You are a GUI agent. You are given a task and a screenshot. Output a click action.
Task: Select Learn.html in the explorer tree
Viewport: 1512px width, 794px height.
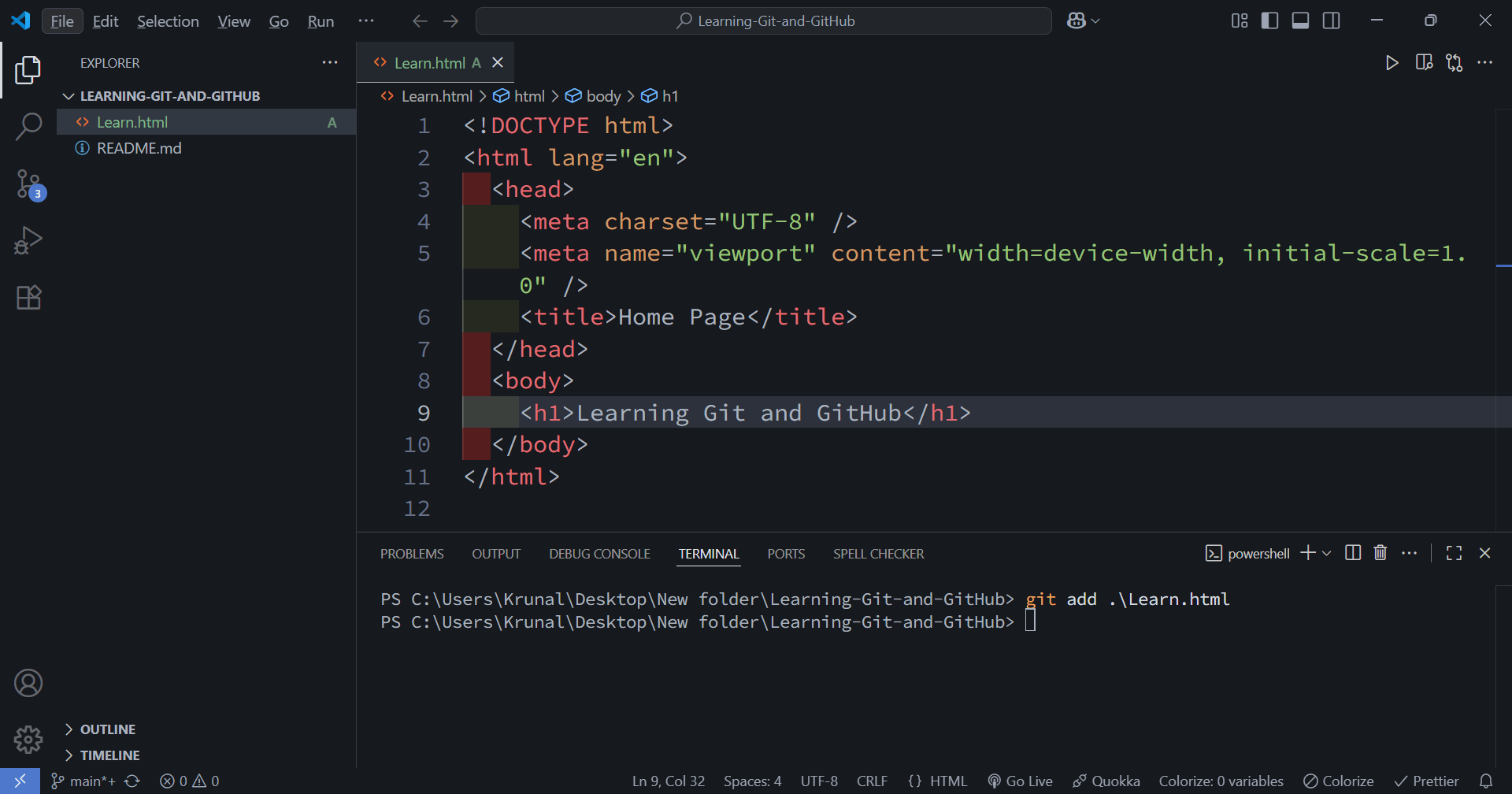[206, 122]
